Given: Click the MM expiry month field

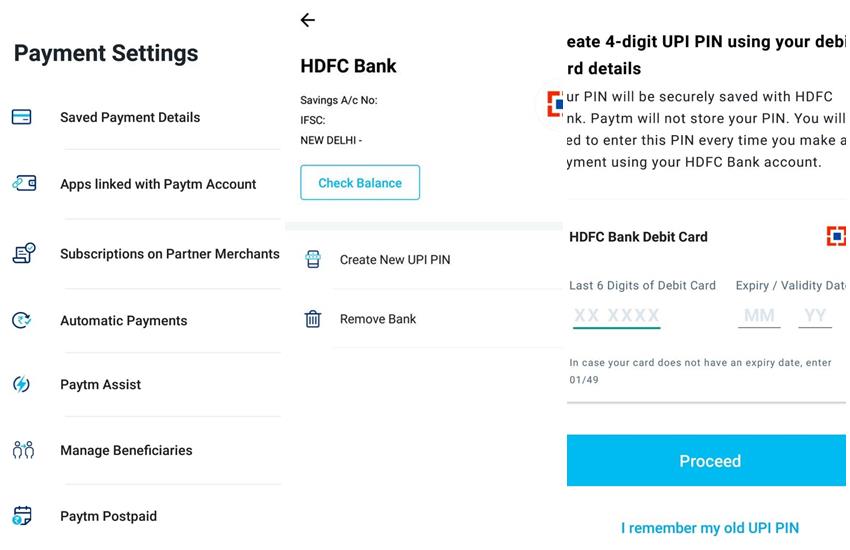Looking at the screenshot, I should (x=760, y=316).
